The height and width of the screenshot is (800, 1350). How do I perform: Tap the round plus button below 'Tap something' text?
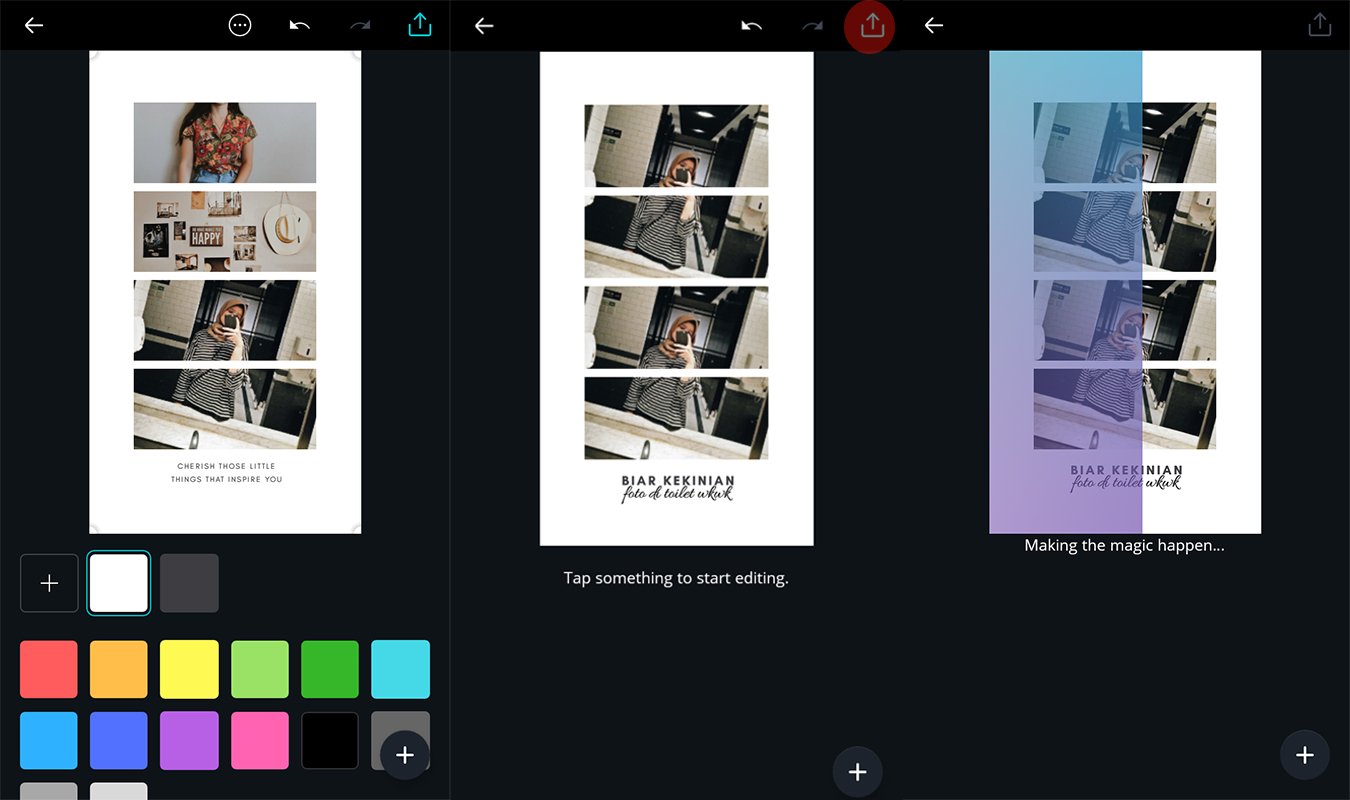[x=857, y=771]
